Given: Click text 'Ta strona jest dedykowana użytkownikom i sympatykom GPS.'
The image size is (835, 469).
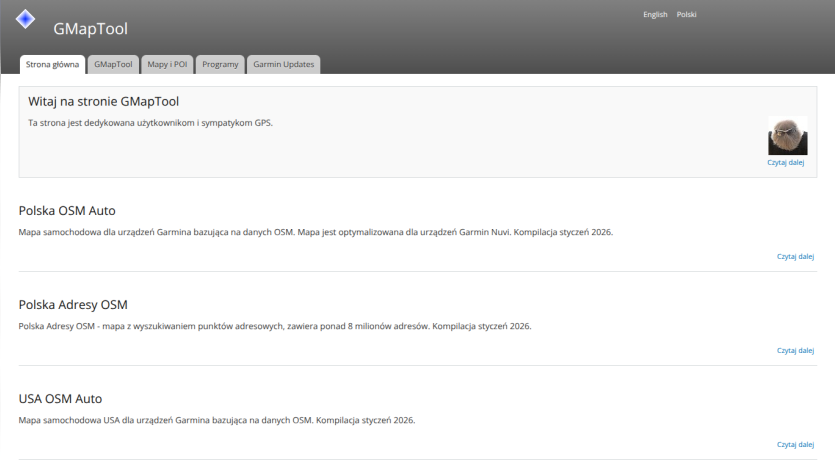Looking at the screenshot, I should pyautogui.click(x=150, y=123).
